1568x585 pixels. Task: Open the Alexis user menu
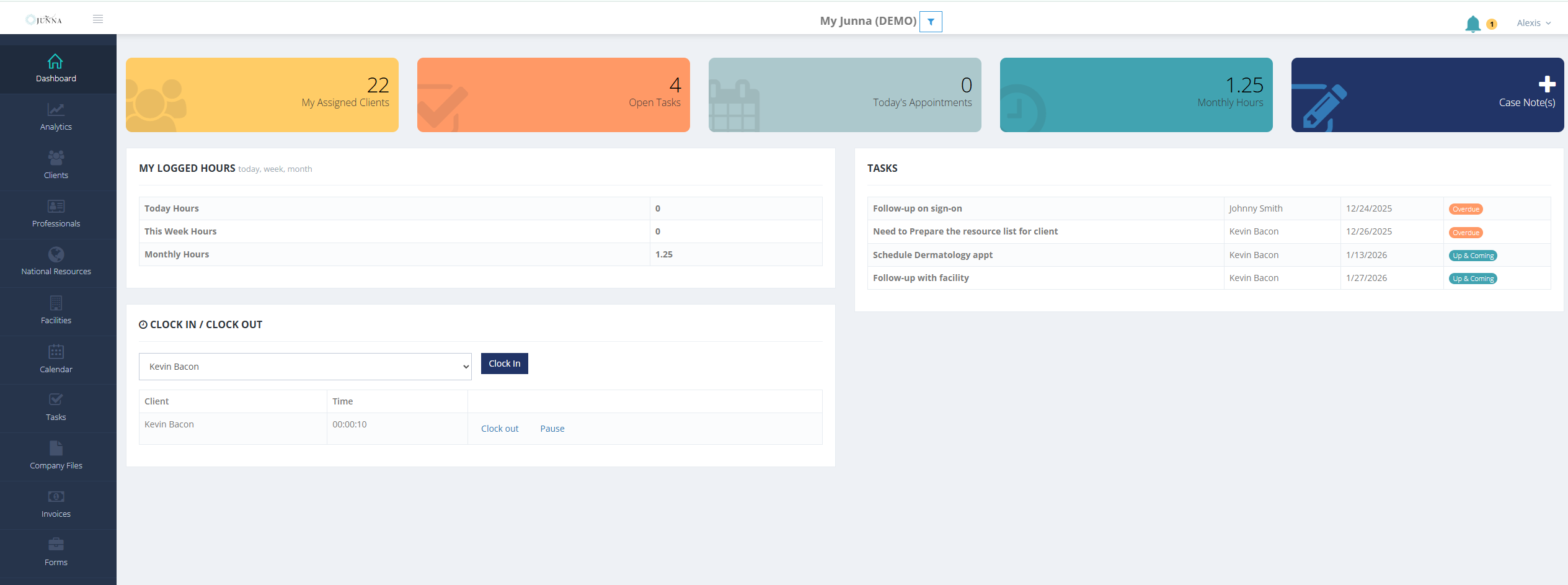pyautogui.click(x=1534, y=23)
